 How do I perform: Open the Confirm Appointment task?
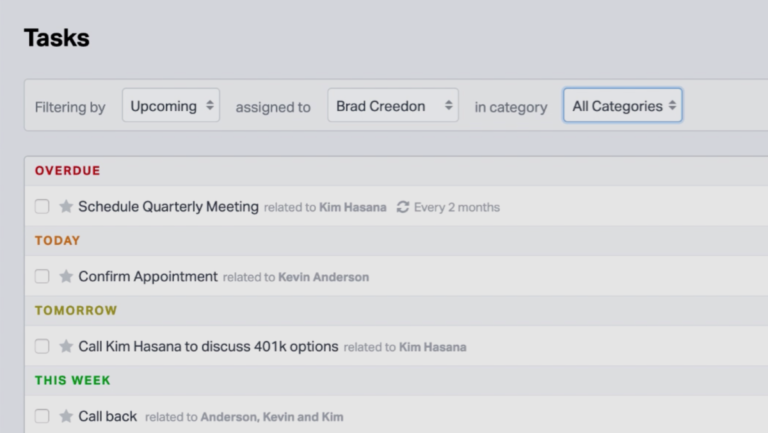(x=147, y=277)
